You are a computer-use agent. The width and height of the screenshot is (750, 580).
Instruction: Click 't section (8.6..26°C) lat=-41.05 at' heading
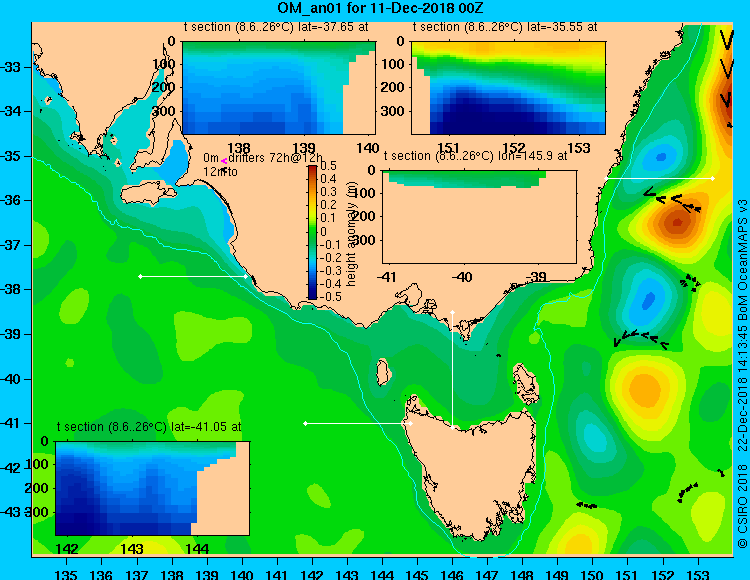pyautogui.click(x=149, y=427)
